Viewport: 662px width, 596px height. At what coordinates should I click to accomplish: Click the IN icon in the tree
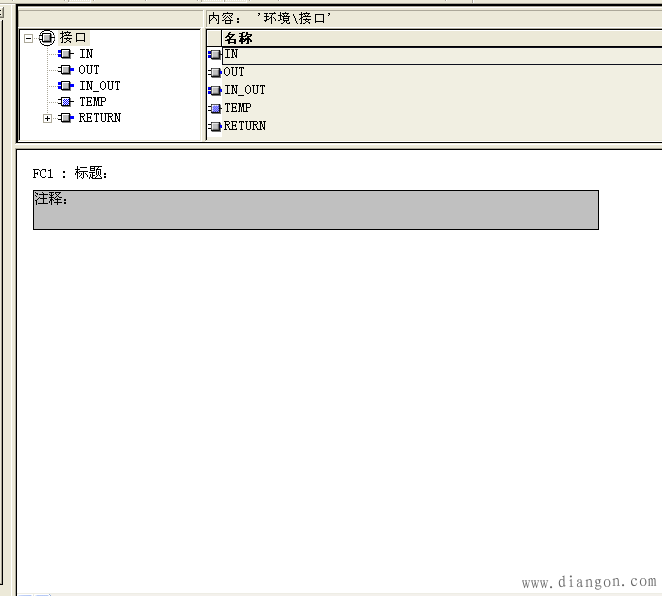click(x=66, y=54)
